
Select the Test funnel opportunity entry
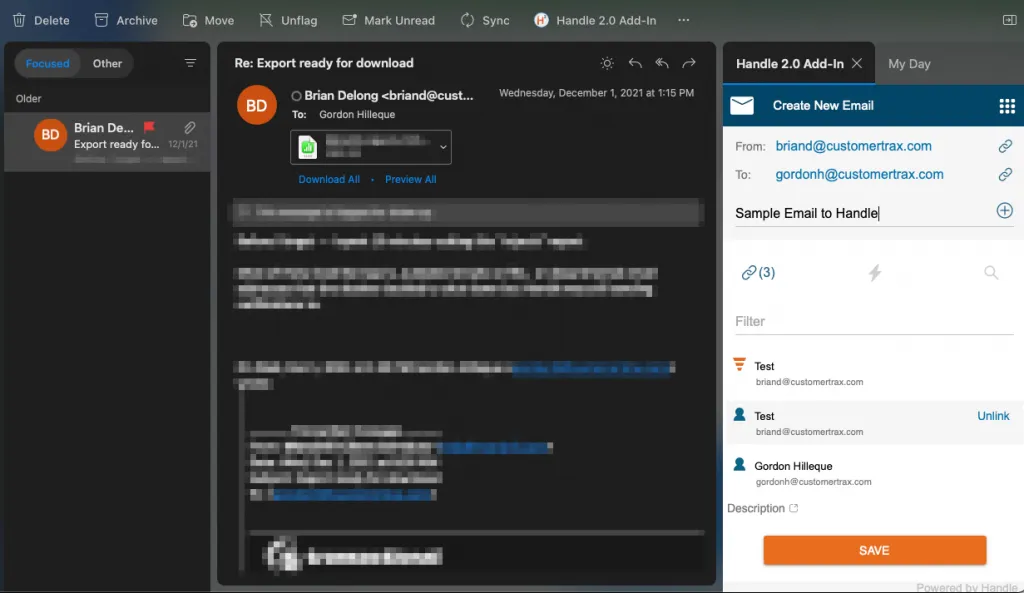[873, 373]
